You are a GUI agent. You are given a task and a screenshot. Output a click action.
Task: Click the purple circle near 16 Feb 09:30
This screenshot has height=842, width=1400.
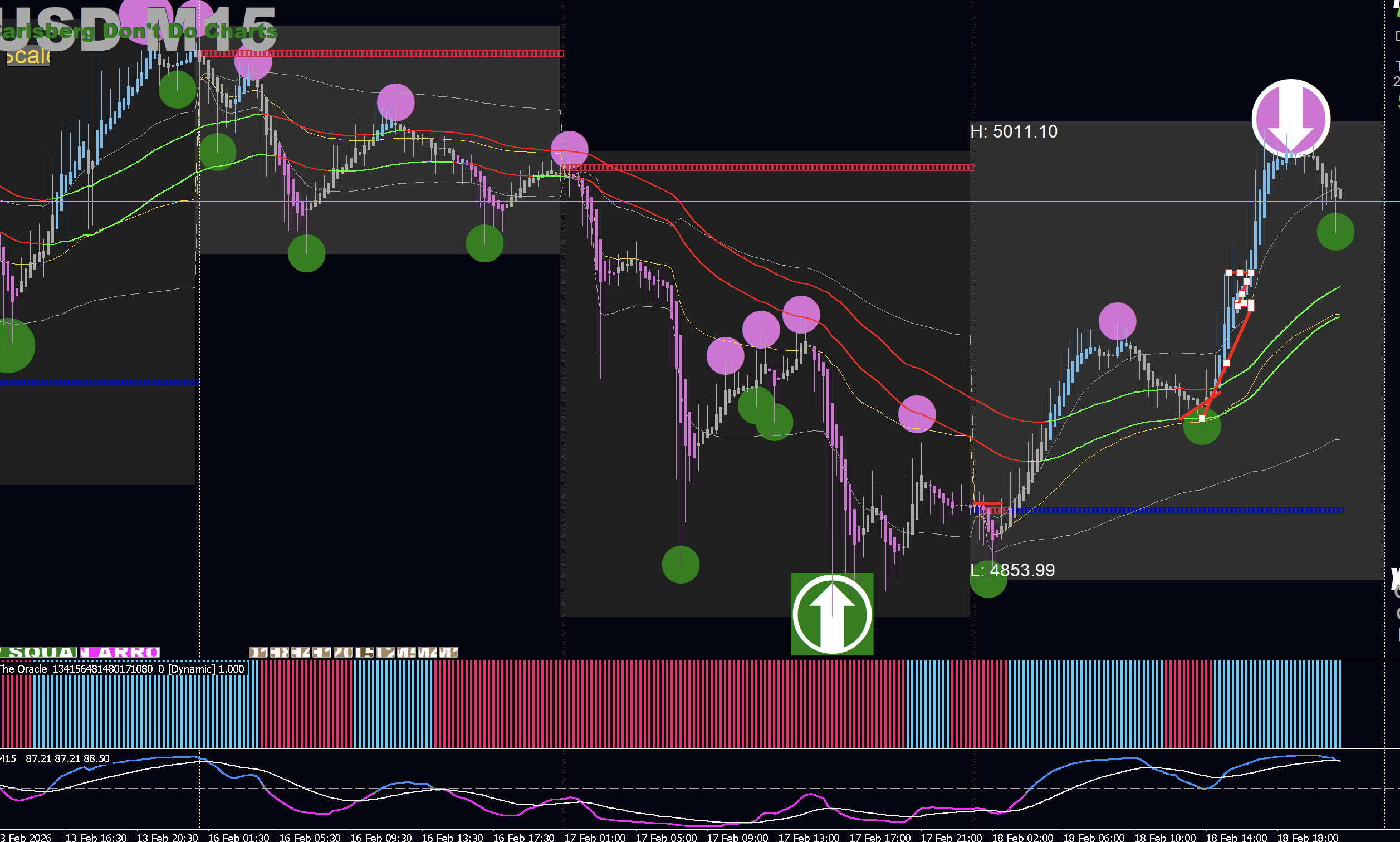(x=395, y=102)
